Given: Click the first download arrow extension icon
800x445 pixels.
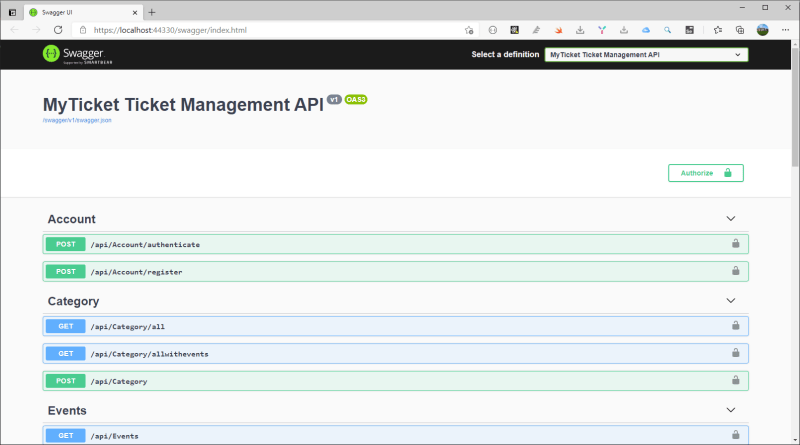Looking at the screenshot, I should click(580, 30).
